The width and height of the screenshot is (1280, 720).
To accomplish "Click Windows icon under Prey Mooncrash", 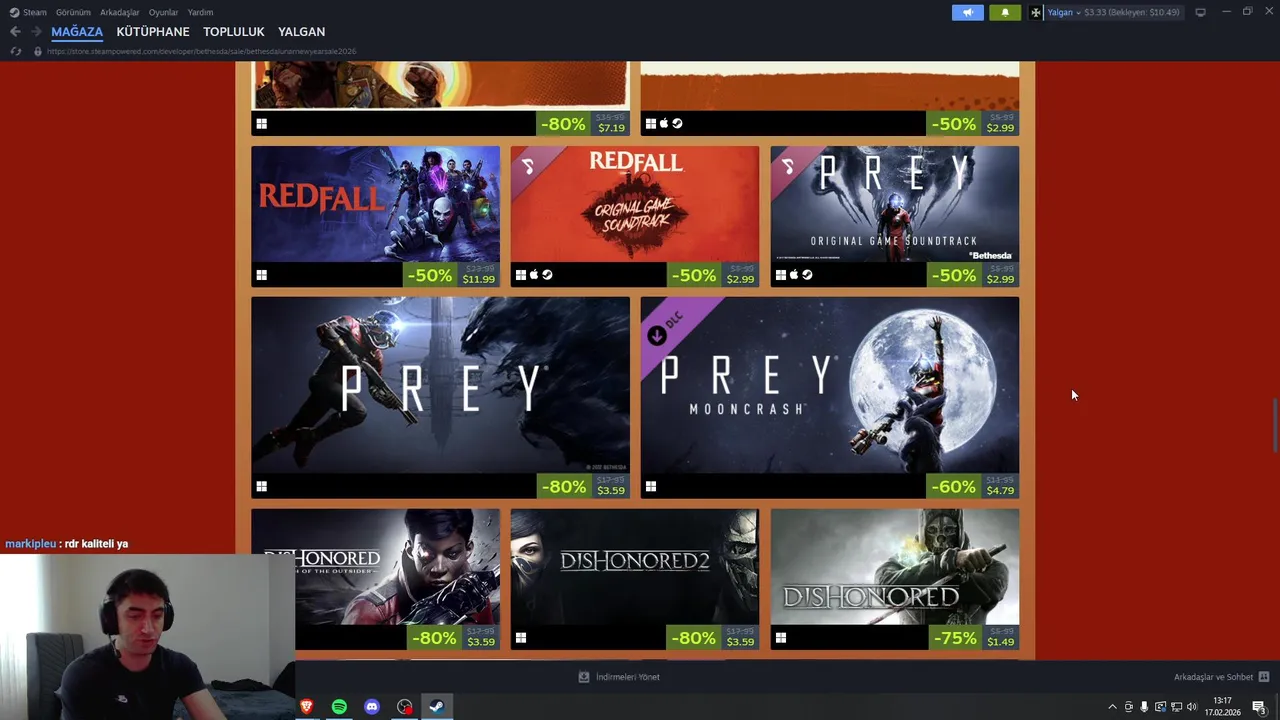I will click(651, 486).
